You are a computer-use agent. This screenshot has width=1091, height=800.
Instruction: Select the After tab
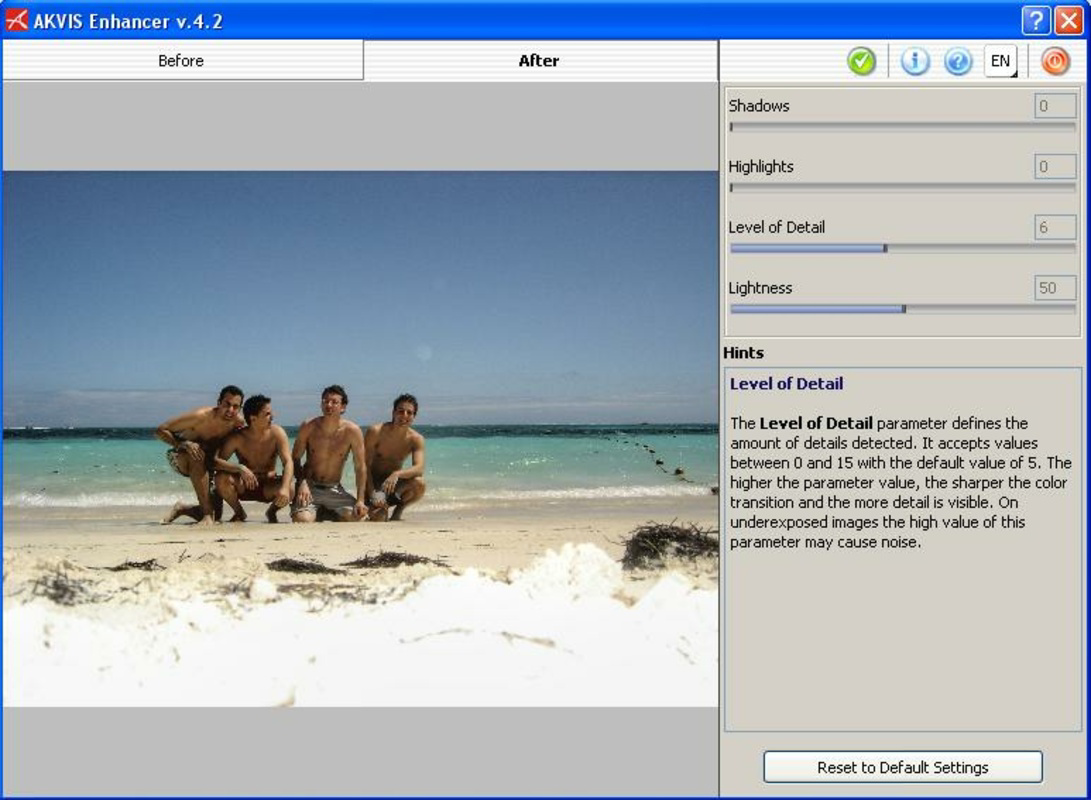[537, 60]
